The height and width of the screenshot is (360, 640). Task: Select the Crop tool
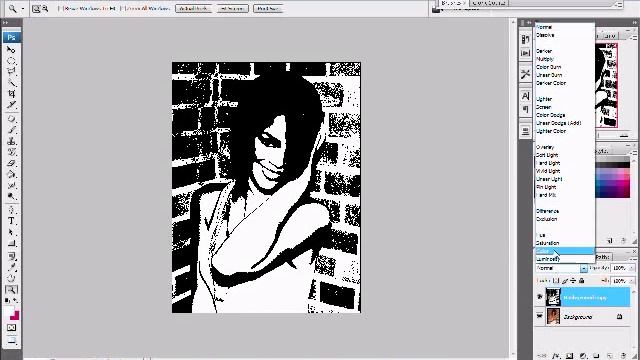(x=11, y=94)
